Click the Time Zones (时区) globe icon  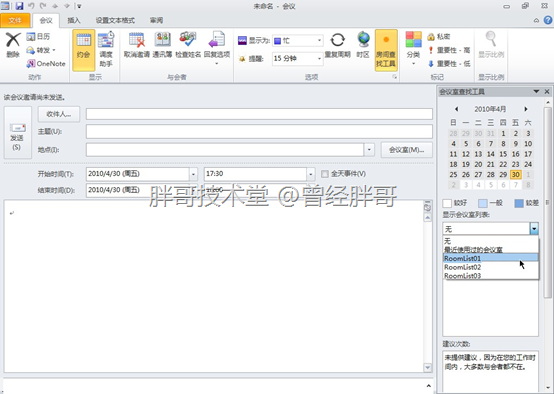[363, 39]
